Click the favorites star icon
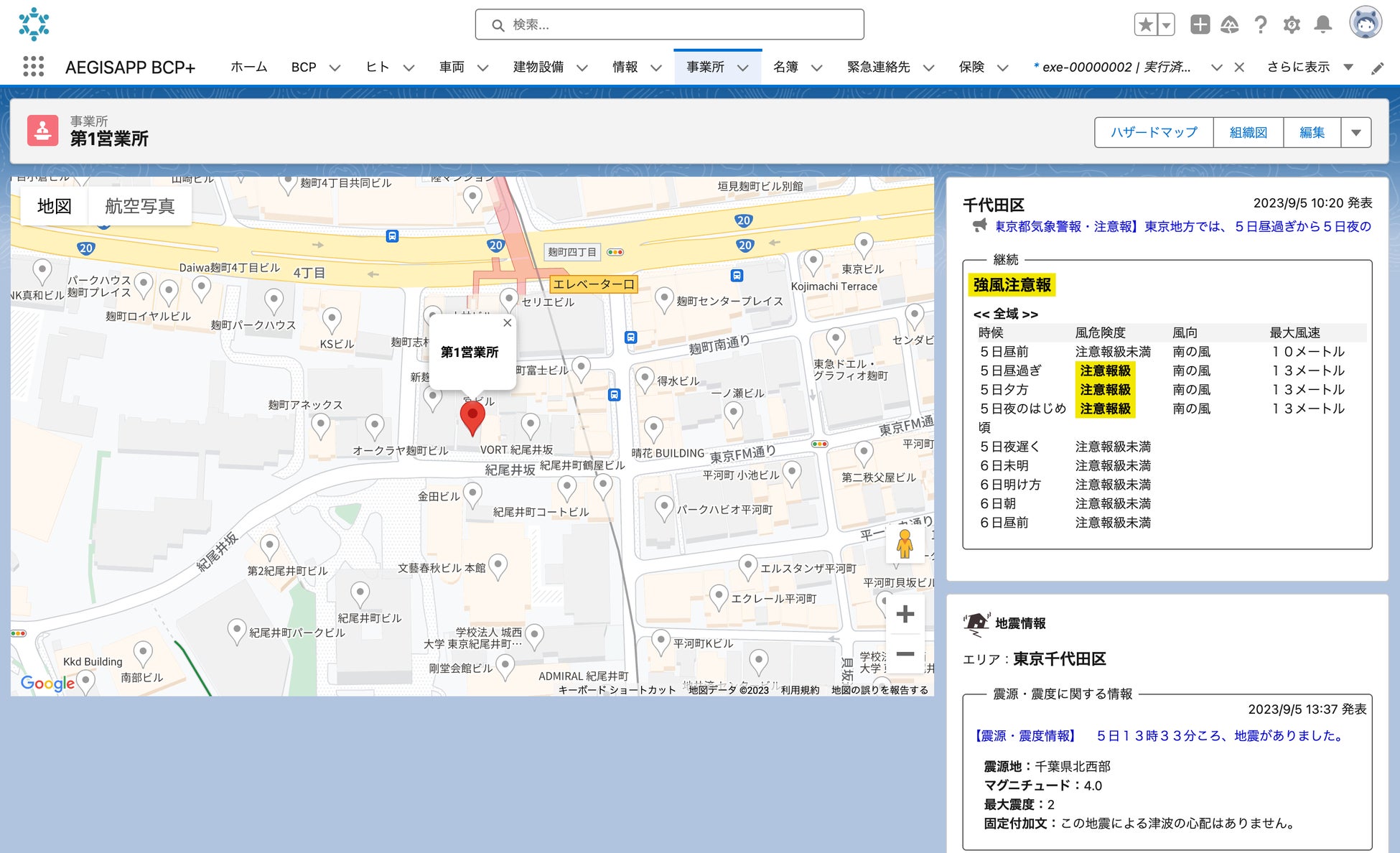Viewport: 1400px width, 853px height. click(x=1146, y=25)
